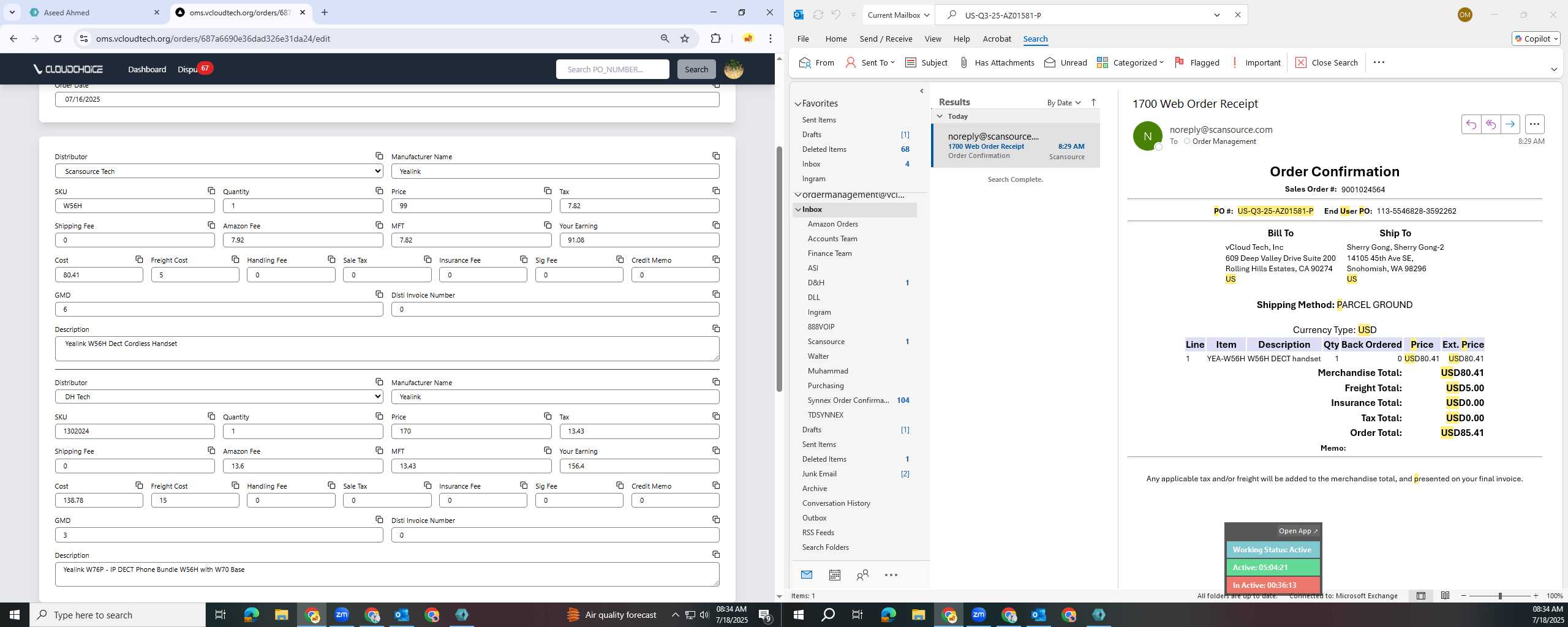Copy the GMD 6 field value
This screenshot has height=627, width=1568.
379,295
